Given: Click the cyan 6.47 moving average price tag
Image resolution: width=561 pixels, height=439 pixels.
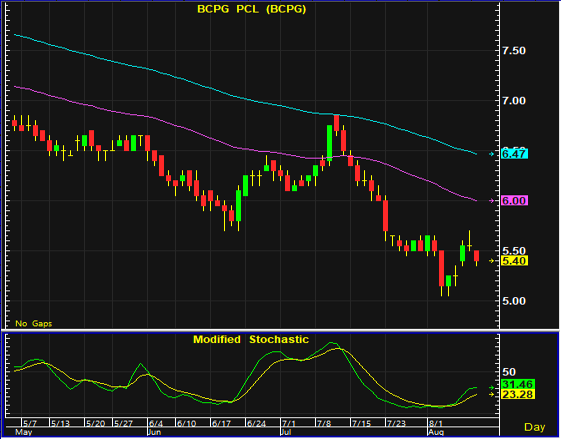Looking at the screenshot, I should point(514,154).
